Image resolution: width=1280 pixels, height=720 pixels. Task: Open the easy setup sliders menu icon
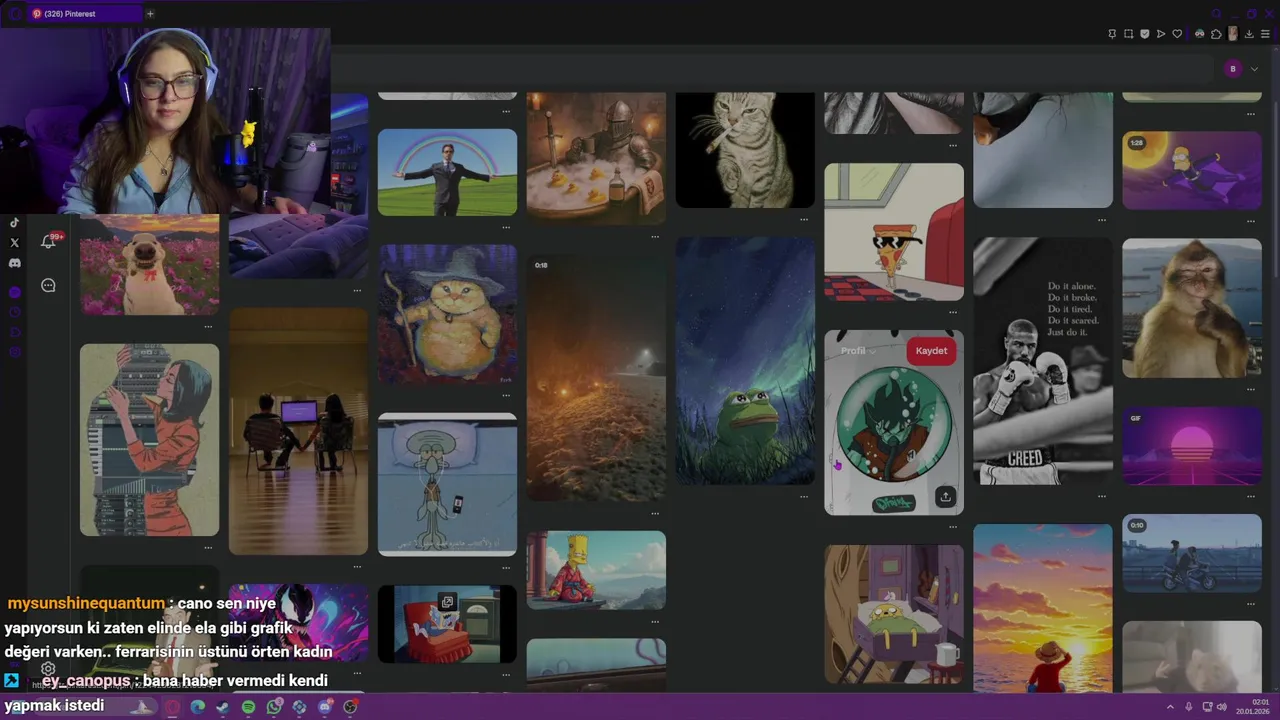pos(1265,34)
